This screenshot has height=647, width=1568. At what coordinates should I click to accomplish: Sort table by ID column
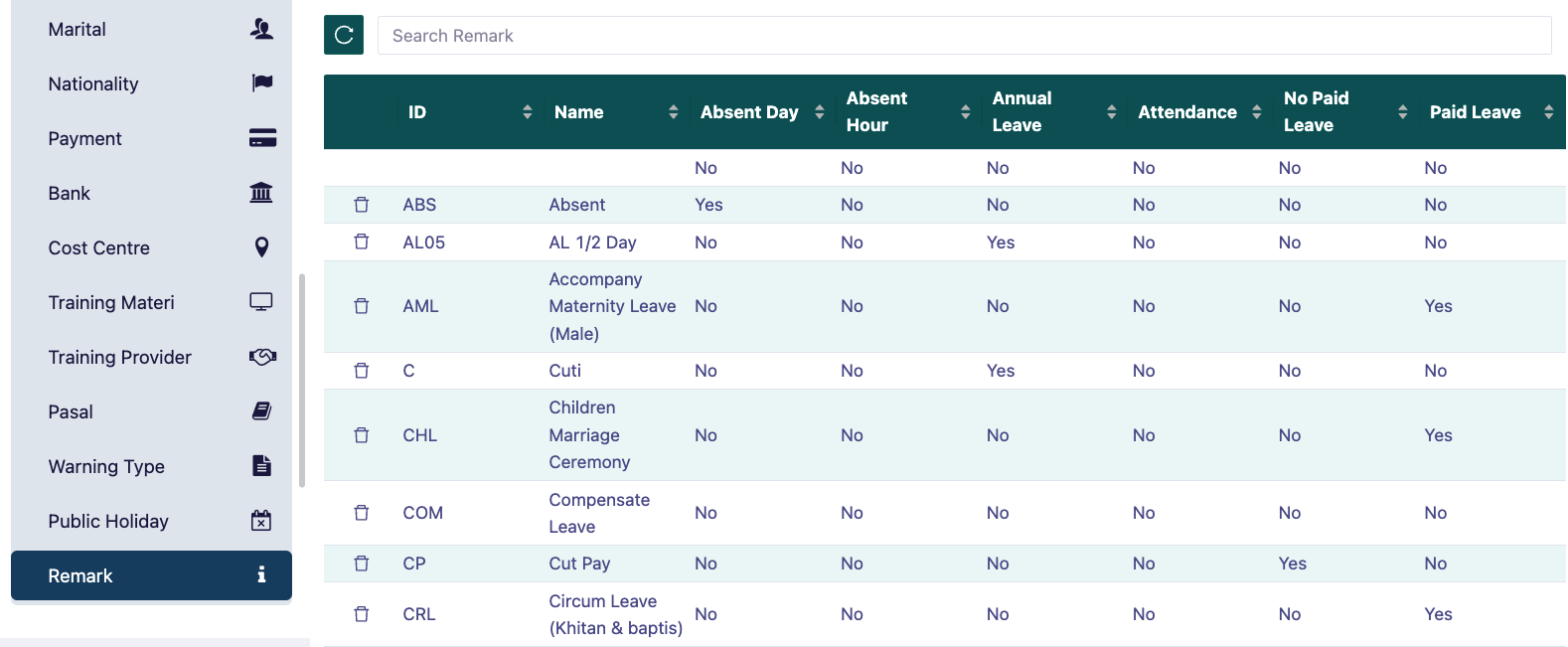[527, 112]
